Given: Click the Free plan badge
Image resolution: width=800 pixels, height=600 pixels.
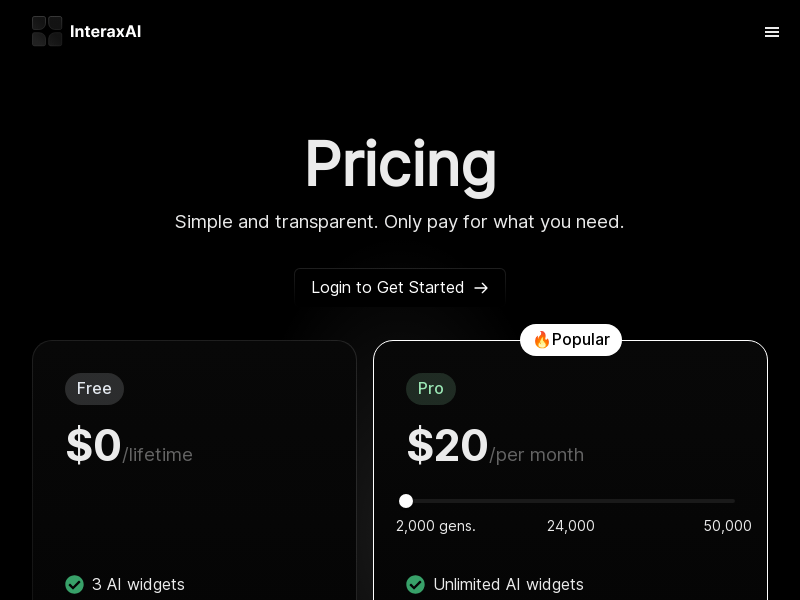Looking at the screenshot, I should click(94, 389).
